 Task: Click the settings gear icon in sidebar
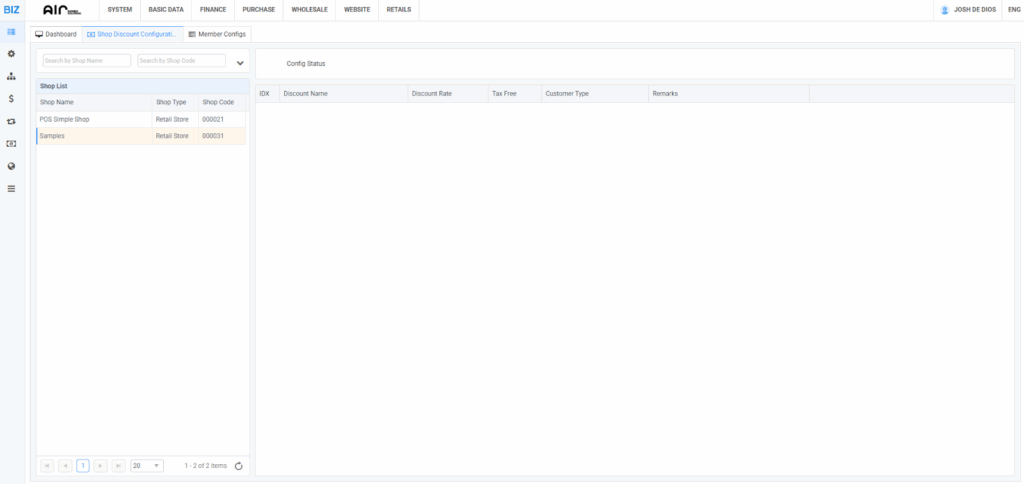11,54
